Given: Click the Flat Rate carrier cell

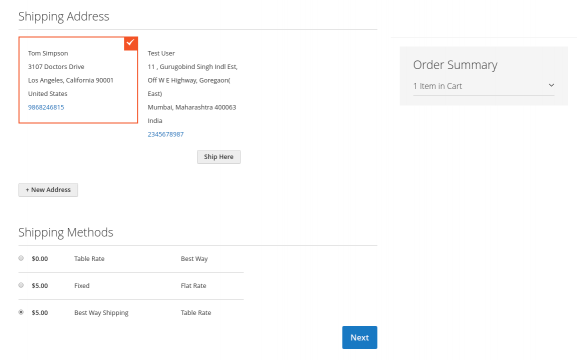Looking at the screenshot, I should (x=194, y=286).
